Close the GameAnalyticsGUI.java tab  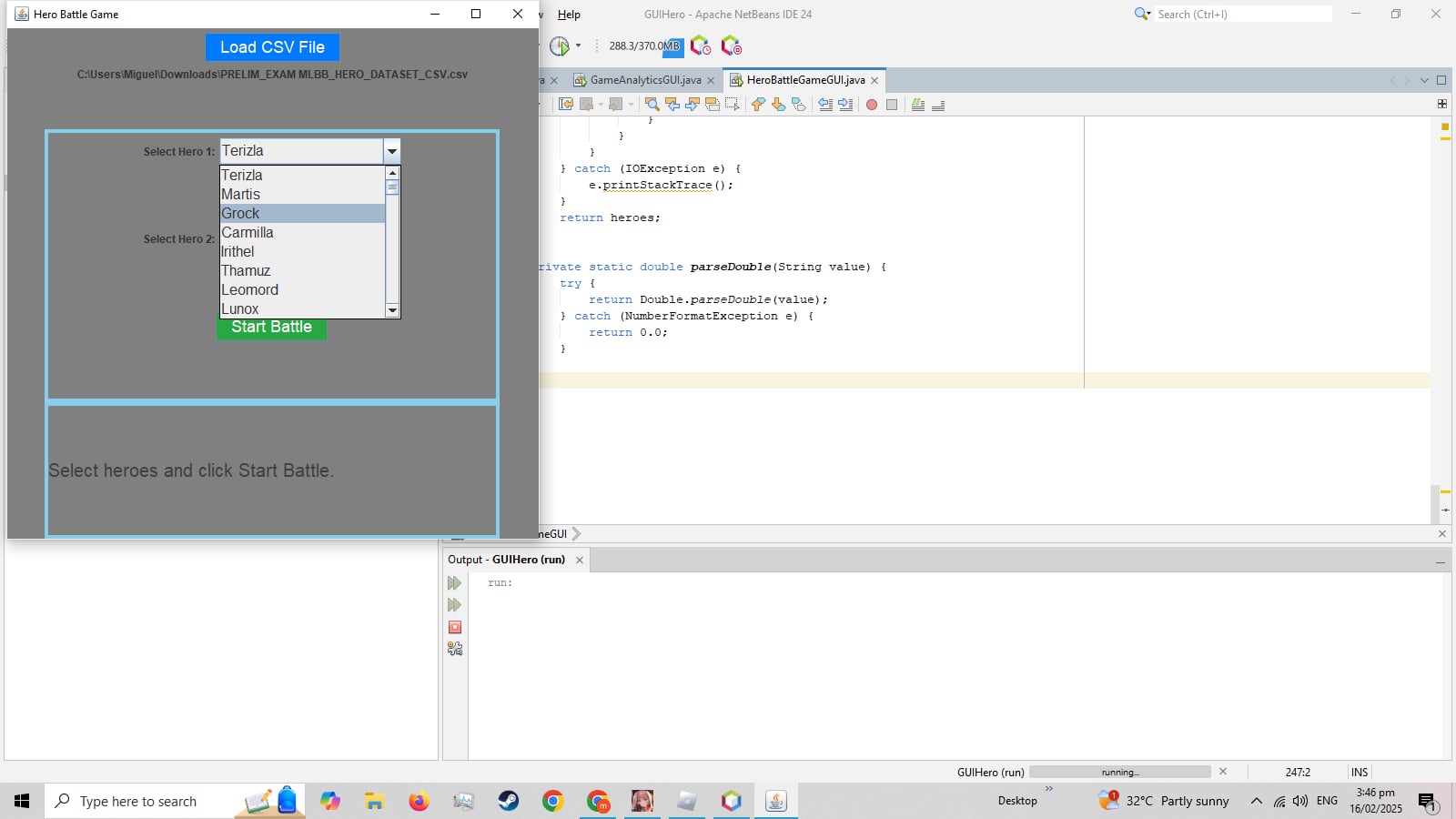(711, 80)
